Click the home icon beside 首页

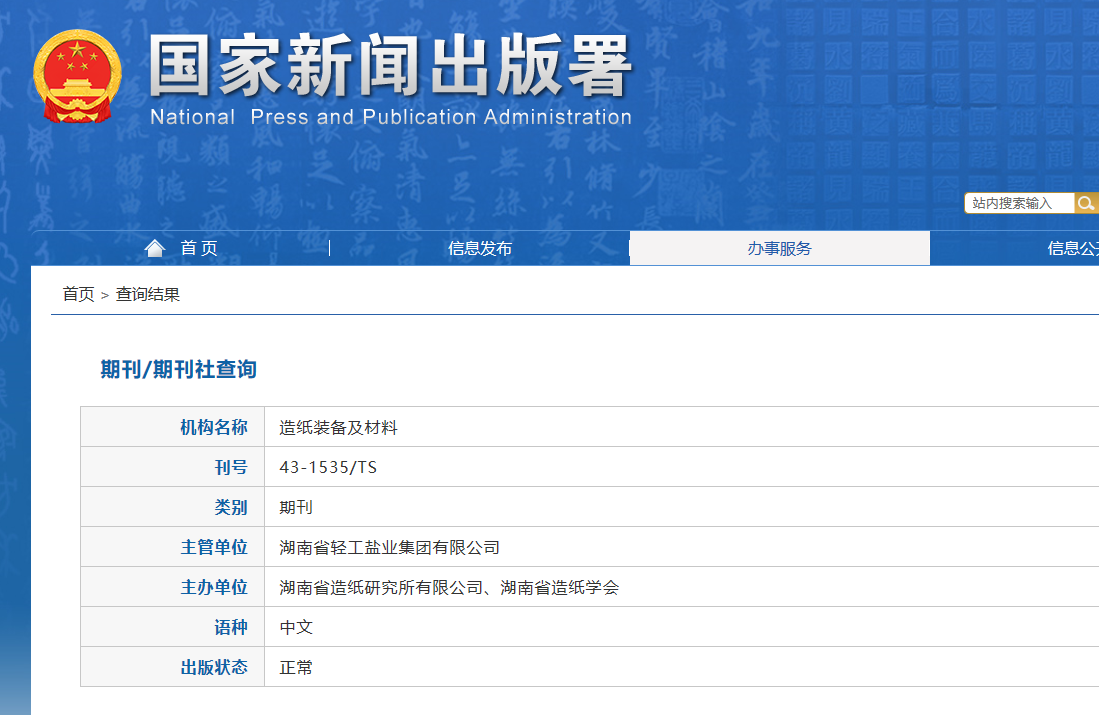(155, 248)
